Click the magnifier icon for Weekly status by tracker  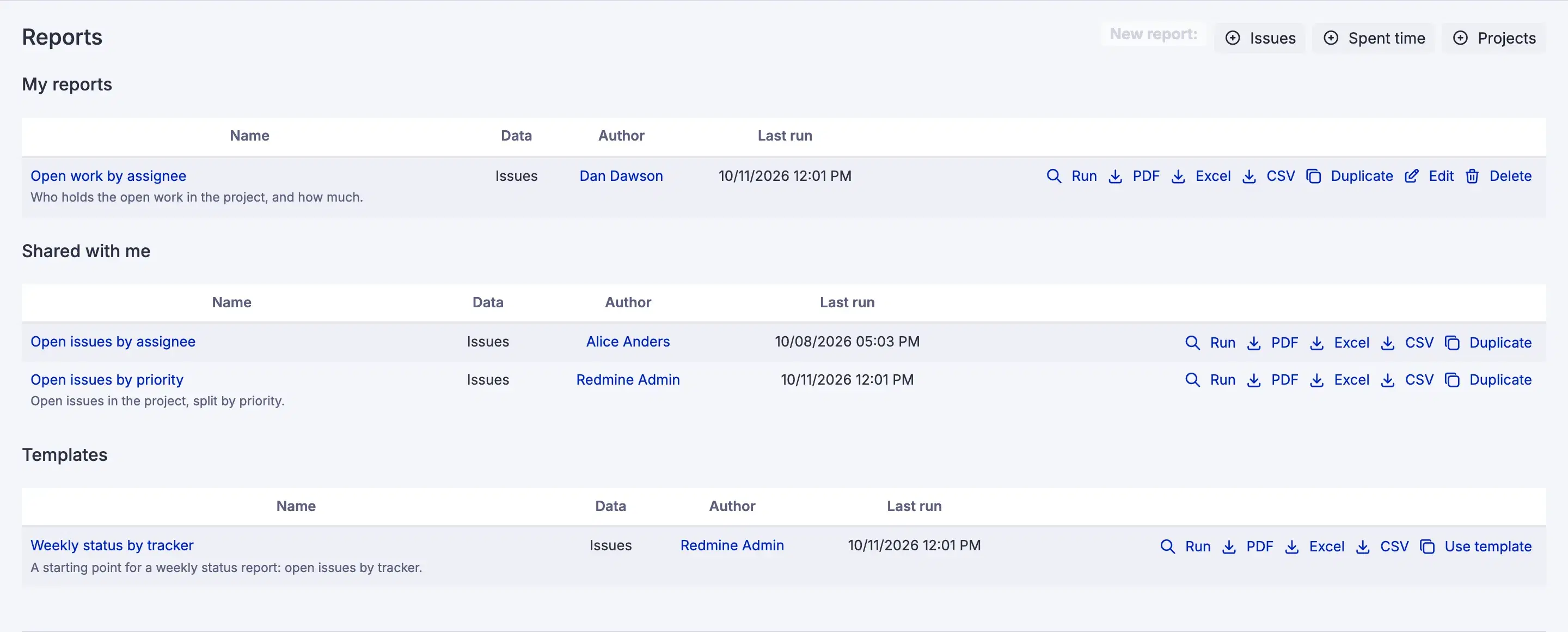click(1167, 546)
